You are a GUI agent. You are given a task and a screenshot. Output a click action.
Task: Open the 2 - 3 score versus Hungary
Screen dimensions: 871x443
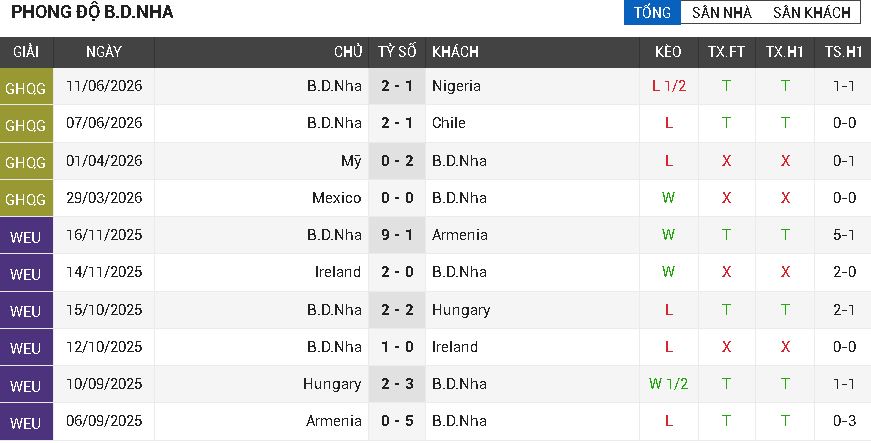coord(397,384)
